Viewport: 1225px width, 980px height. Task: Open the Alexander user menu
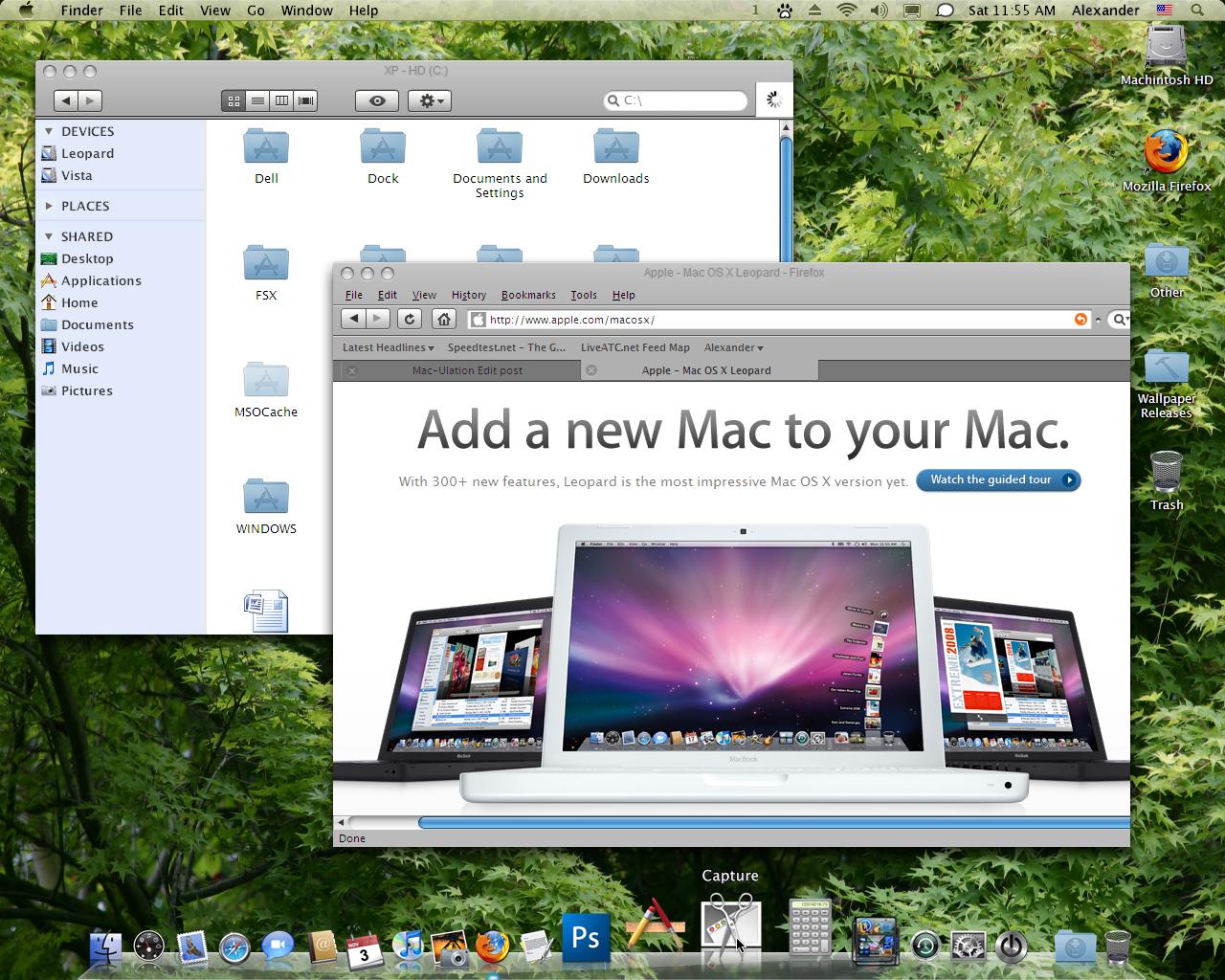pyautogui.click(x=1104, y=11)
